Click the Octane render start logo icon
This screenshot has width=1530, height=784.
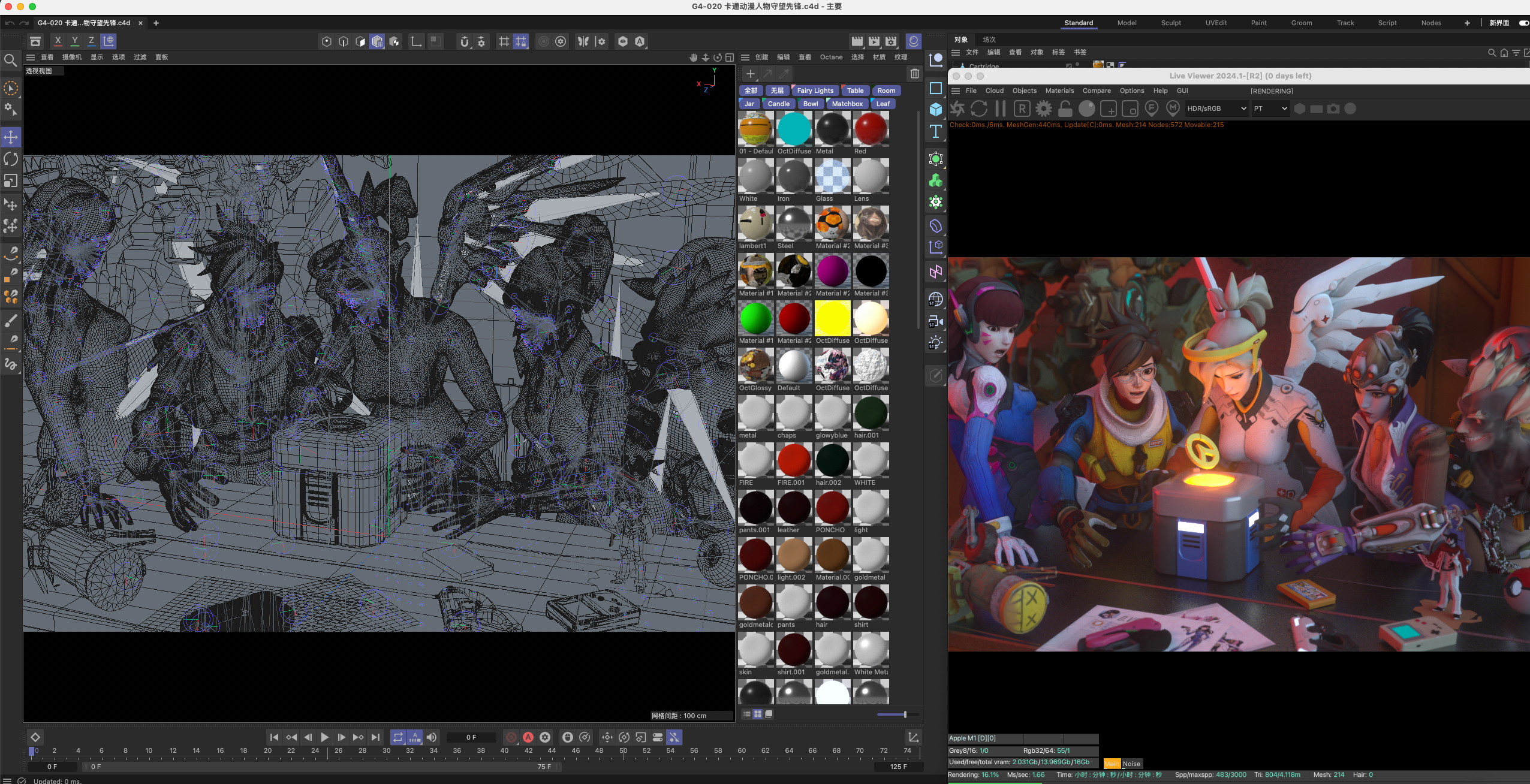[x=957, y=108]
